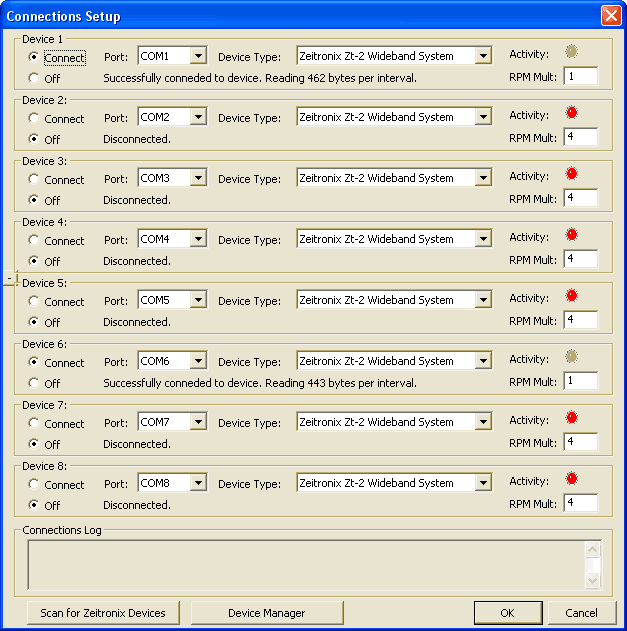This screenshot has width=627, height=631.
Task: Click Device 1 activity indicator light
Action: (572, 52)
